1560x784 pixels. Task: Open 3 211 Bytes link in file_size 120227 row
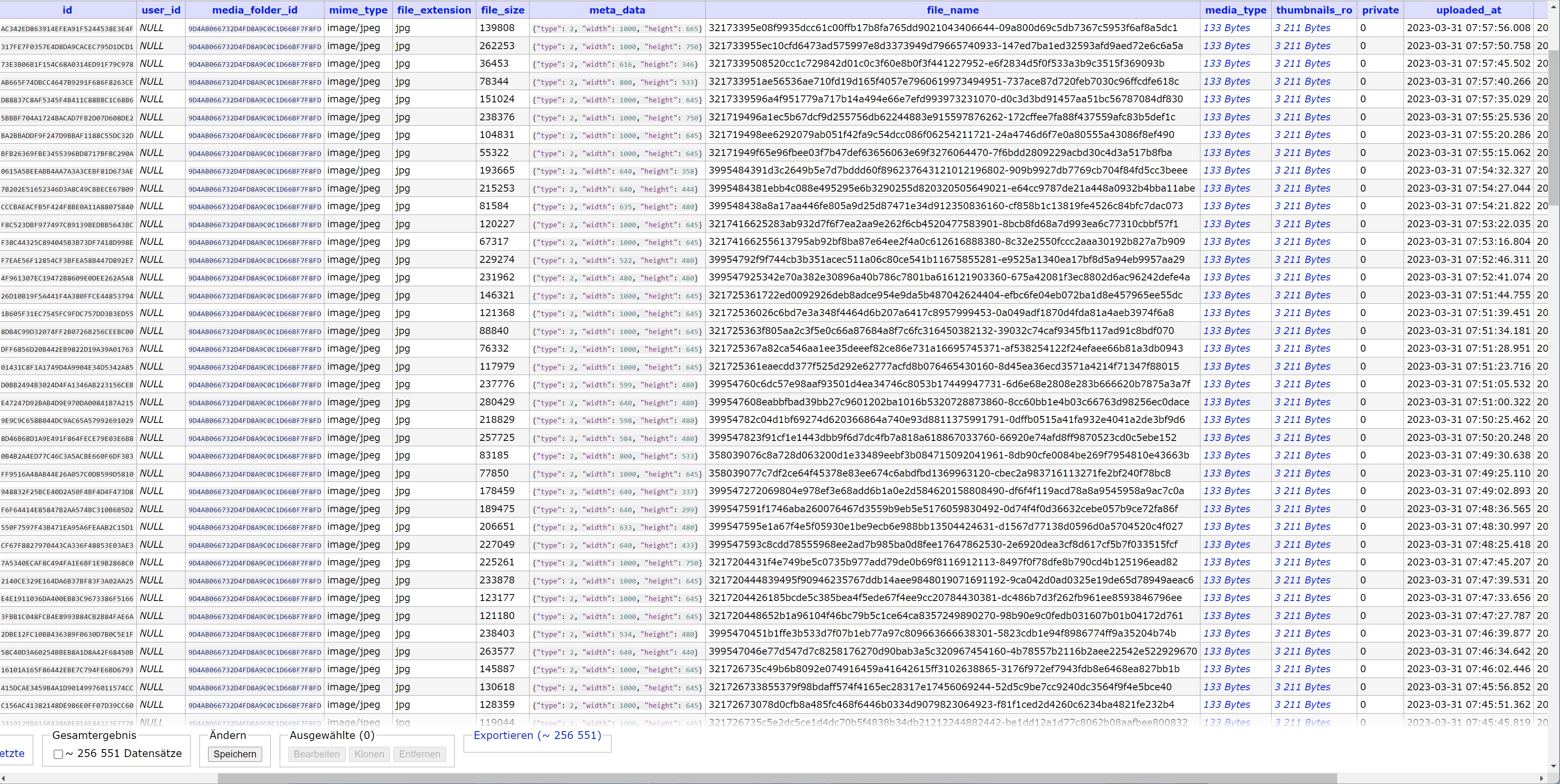1303,224
